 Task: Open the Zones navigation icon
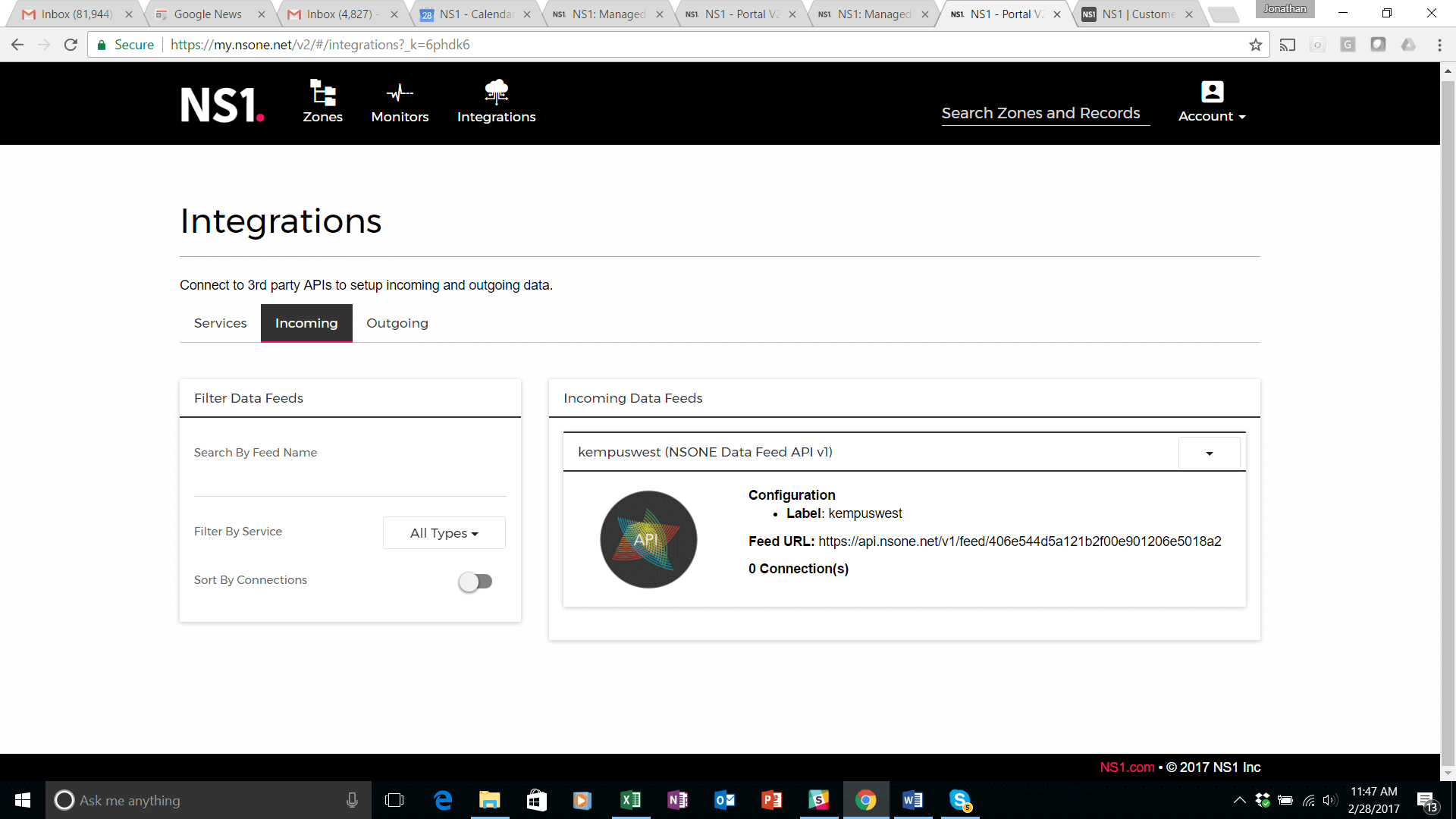(x=322, y=93)
